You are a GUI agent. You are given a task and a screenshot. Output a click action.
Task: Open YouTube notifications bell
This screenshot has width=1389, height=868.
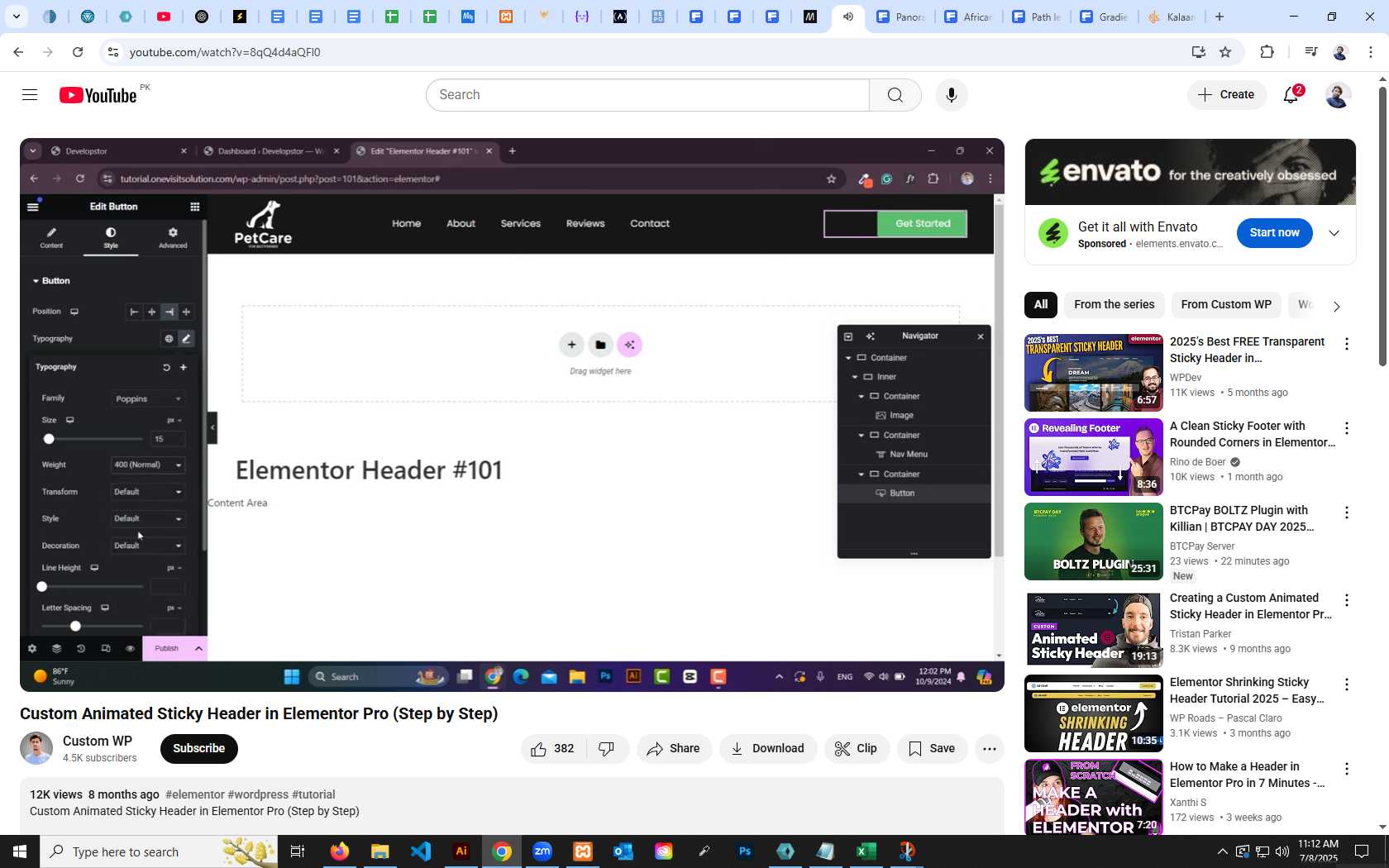tap(1291, 95)
